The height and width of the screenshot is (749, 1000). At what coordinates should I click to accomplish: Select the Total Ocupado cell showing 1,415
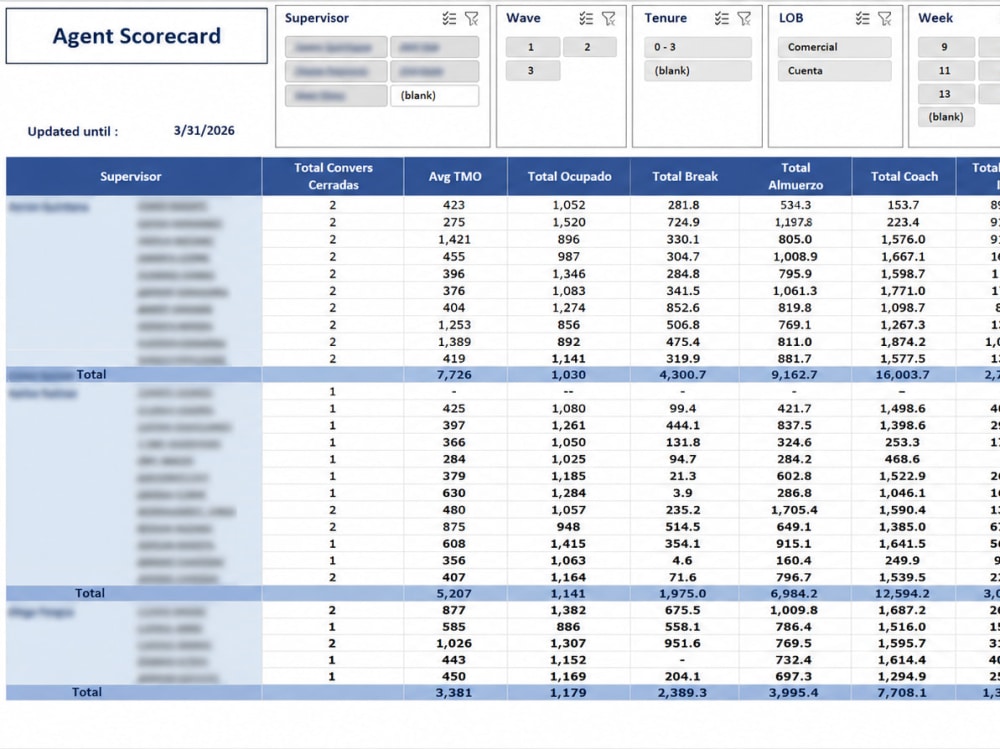click(569, 544)
